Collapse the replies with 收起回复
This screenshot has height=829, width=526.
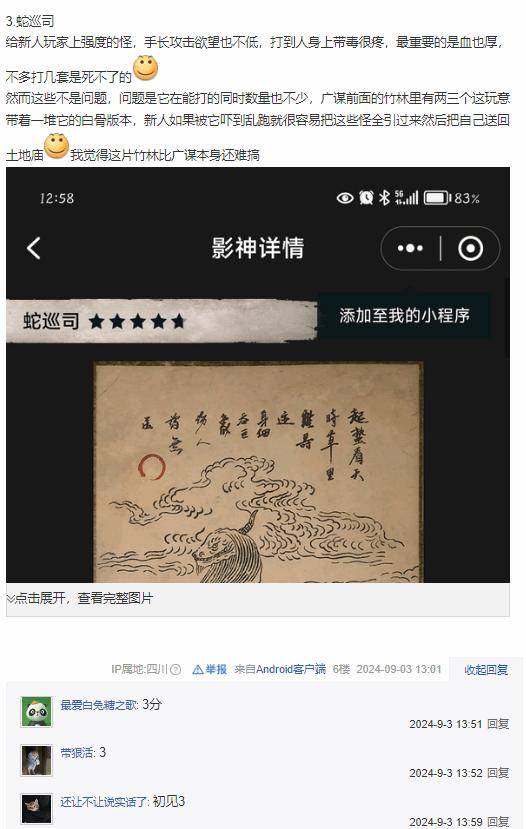486,670
